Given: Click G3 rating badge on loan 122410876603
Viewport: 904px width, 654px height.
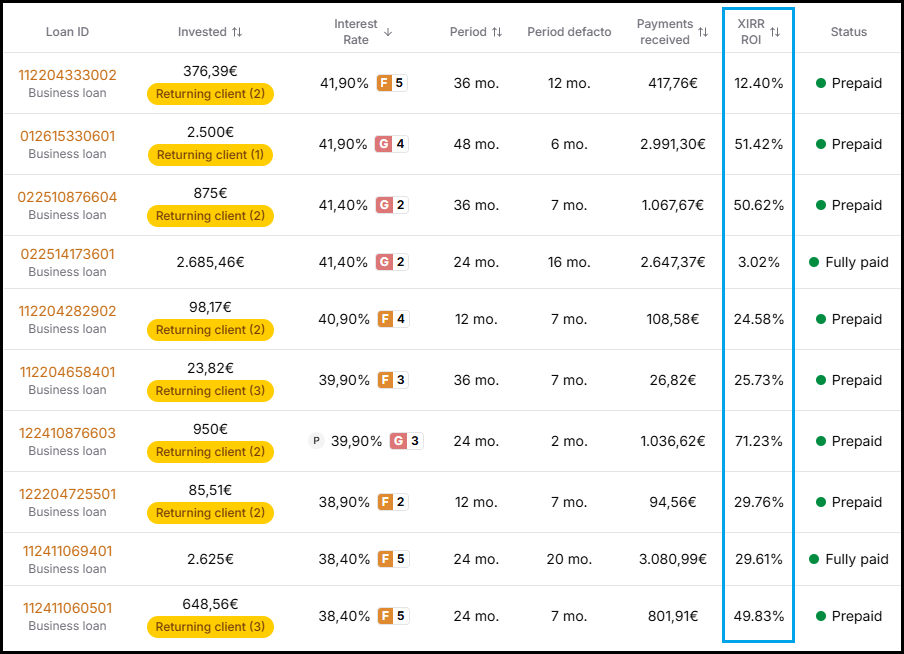Looking at the screenshot, I should (x=406, y=441).
